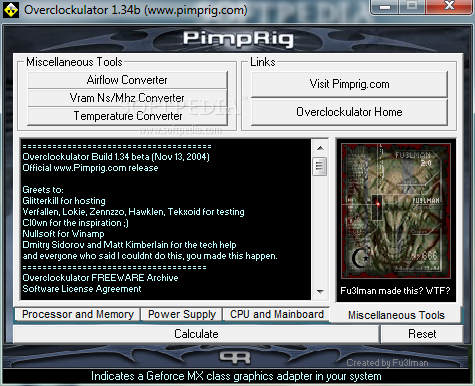Click the credits scrollbar up arrow
This screenshot has width=475, height=386.
[x=320, y=148]
